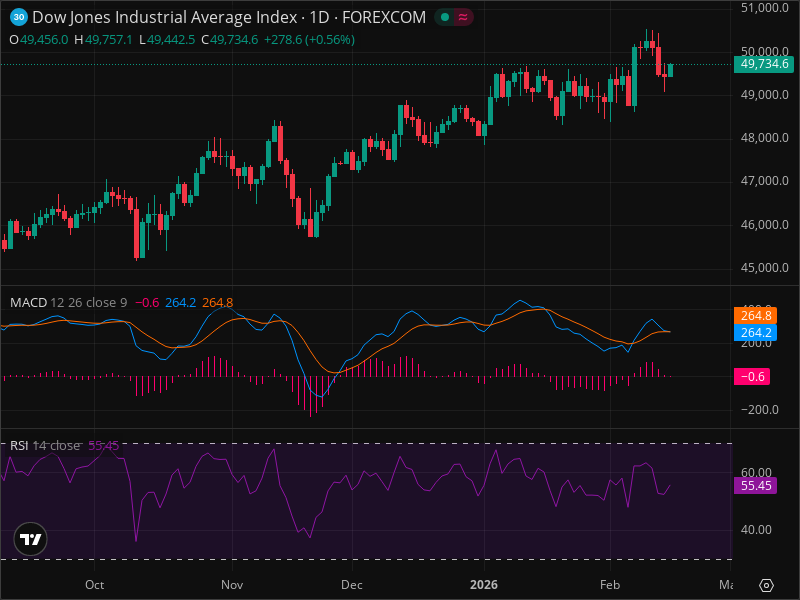Image resolution: width=800 pixels, height=600 pixels.
Task: Click MACD legend orange value 264.8
Action: (x=217, y=303)
